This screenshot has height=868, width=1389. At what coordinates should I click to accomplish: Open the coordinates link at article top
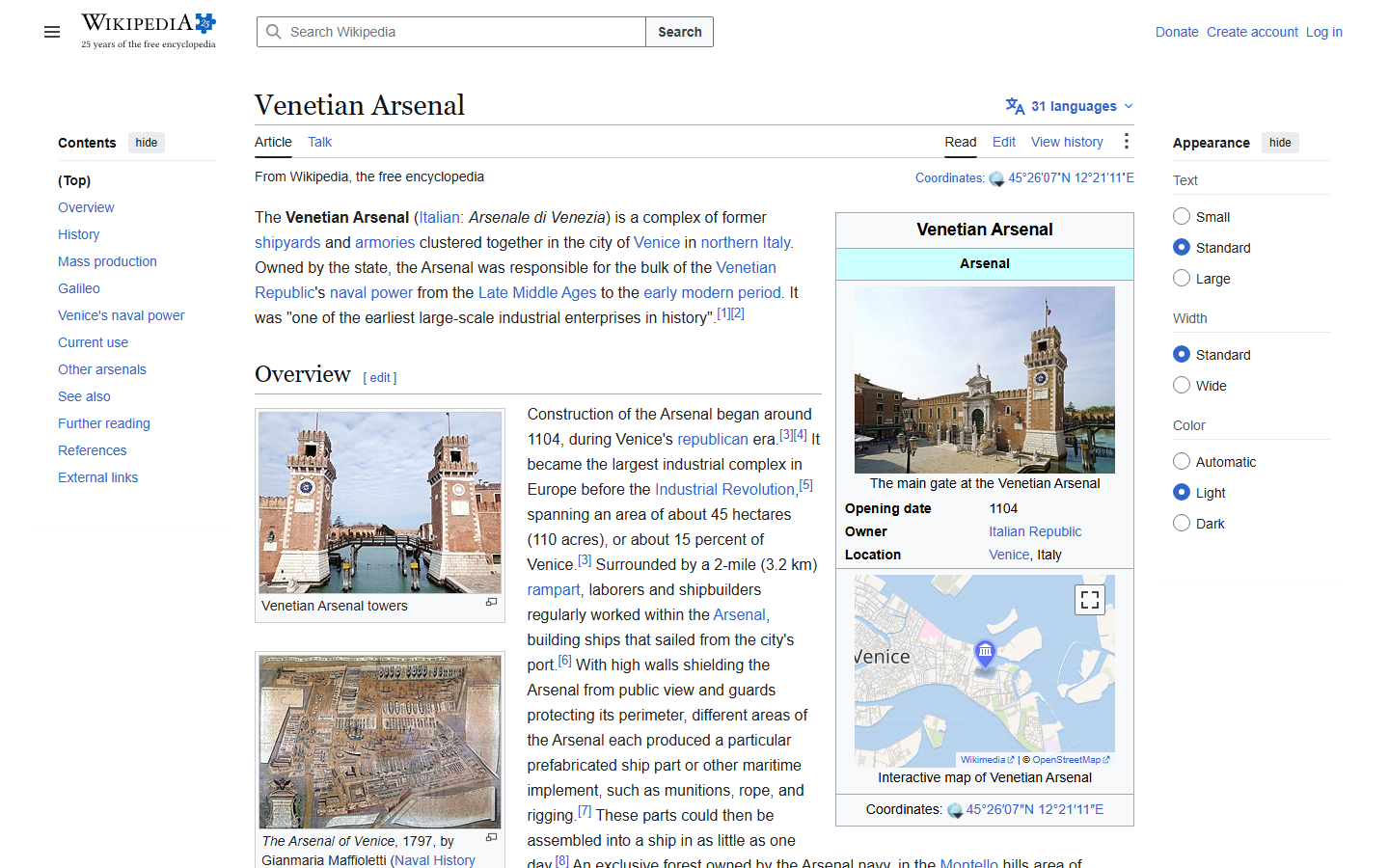coord(1071,178)
